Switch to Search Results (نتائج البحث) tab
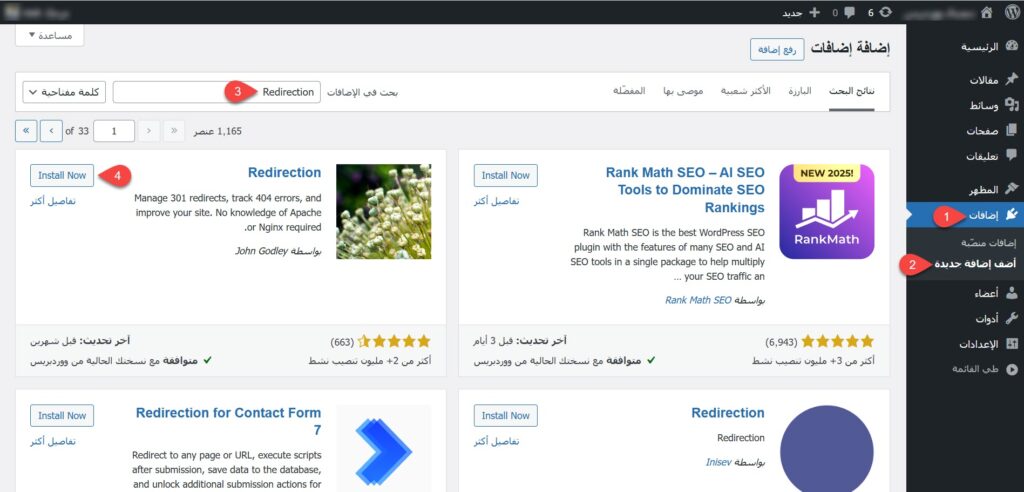The height and width of the screenshot is (492, 1024). 852,91
